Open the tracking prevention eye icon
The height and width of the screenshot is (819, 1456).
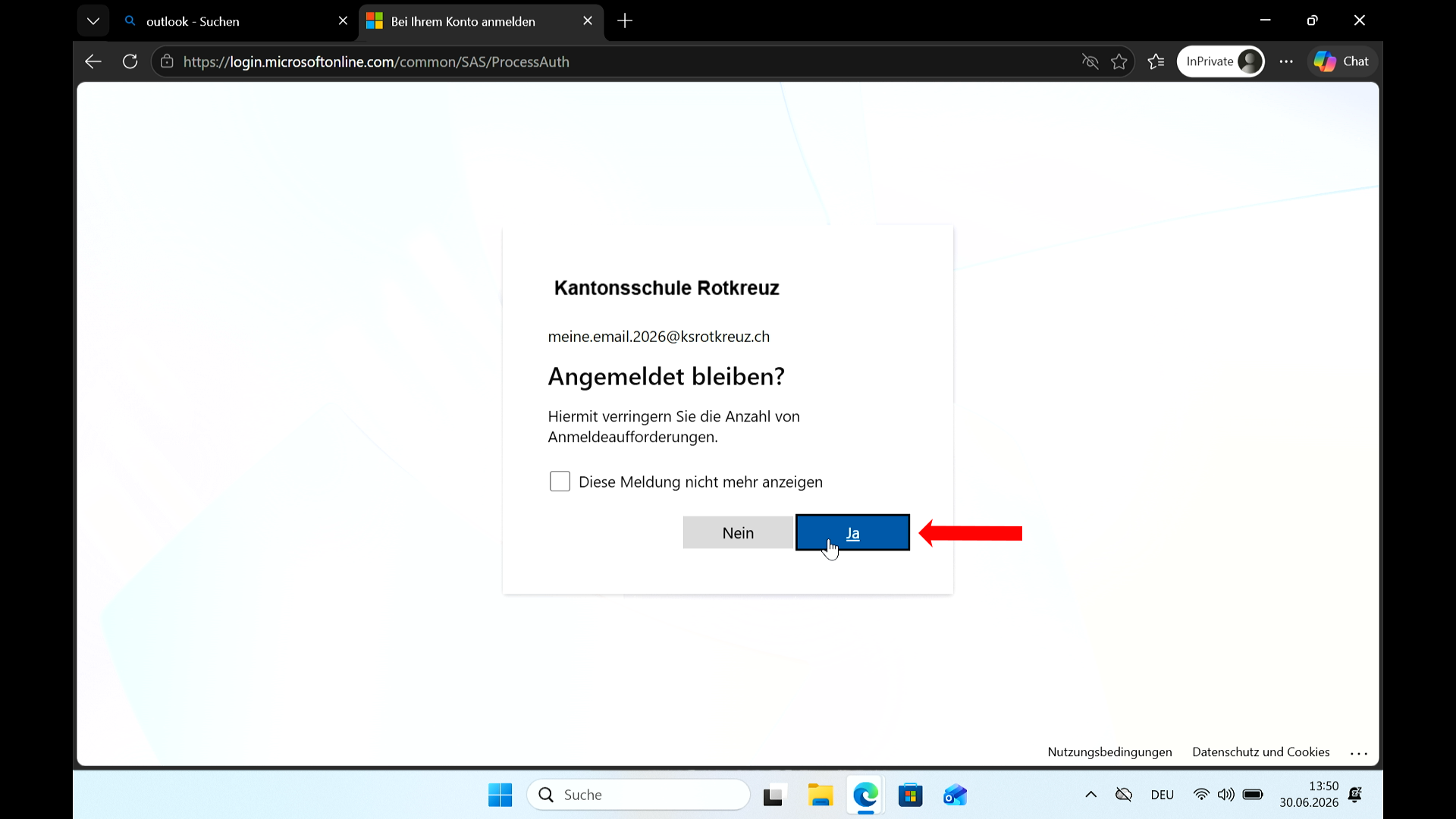tap(1090, 61)
